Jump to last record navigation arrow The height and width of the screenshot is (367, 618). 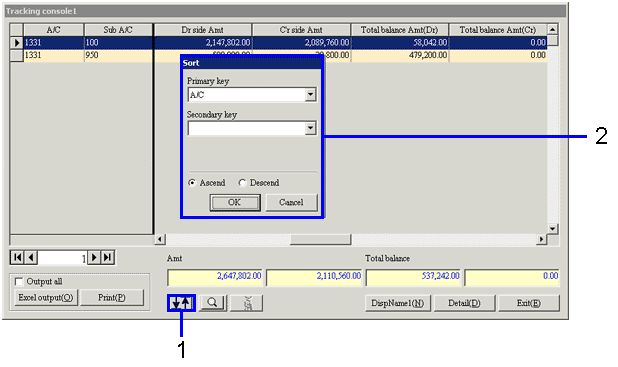108,258
